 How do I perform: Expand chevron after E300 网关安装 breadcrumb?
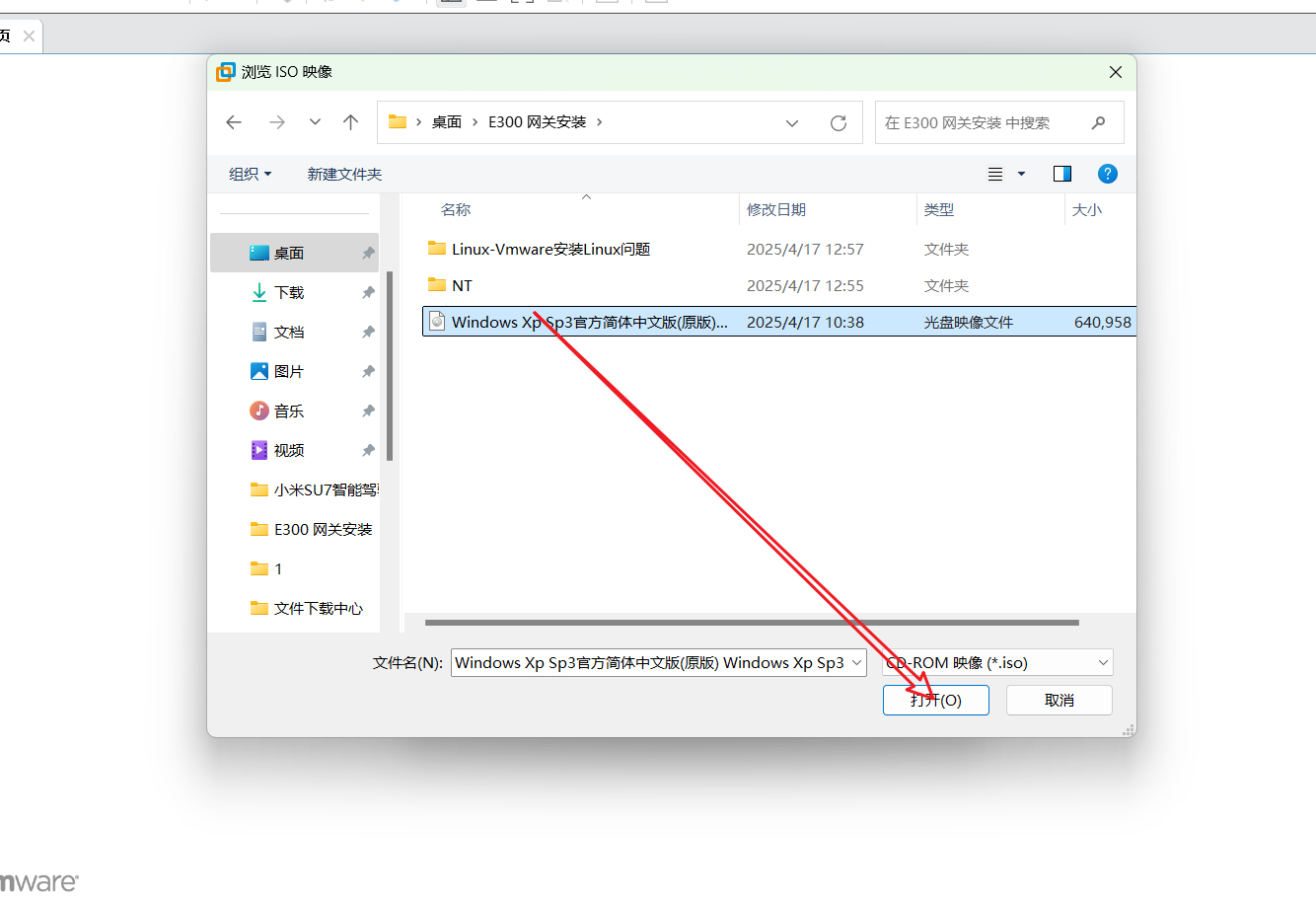pyautogui.click(x=599, y=122)
